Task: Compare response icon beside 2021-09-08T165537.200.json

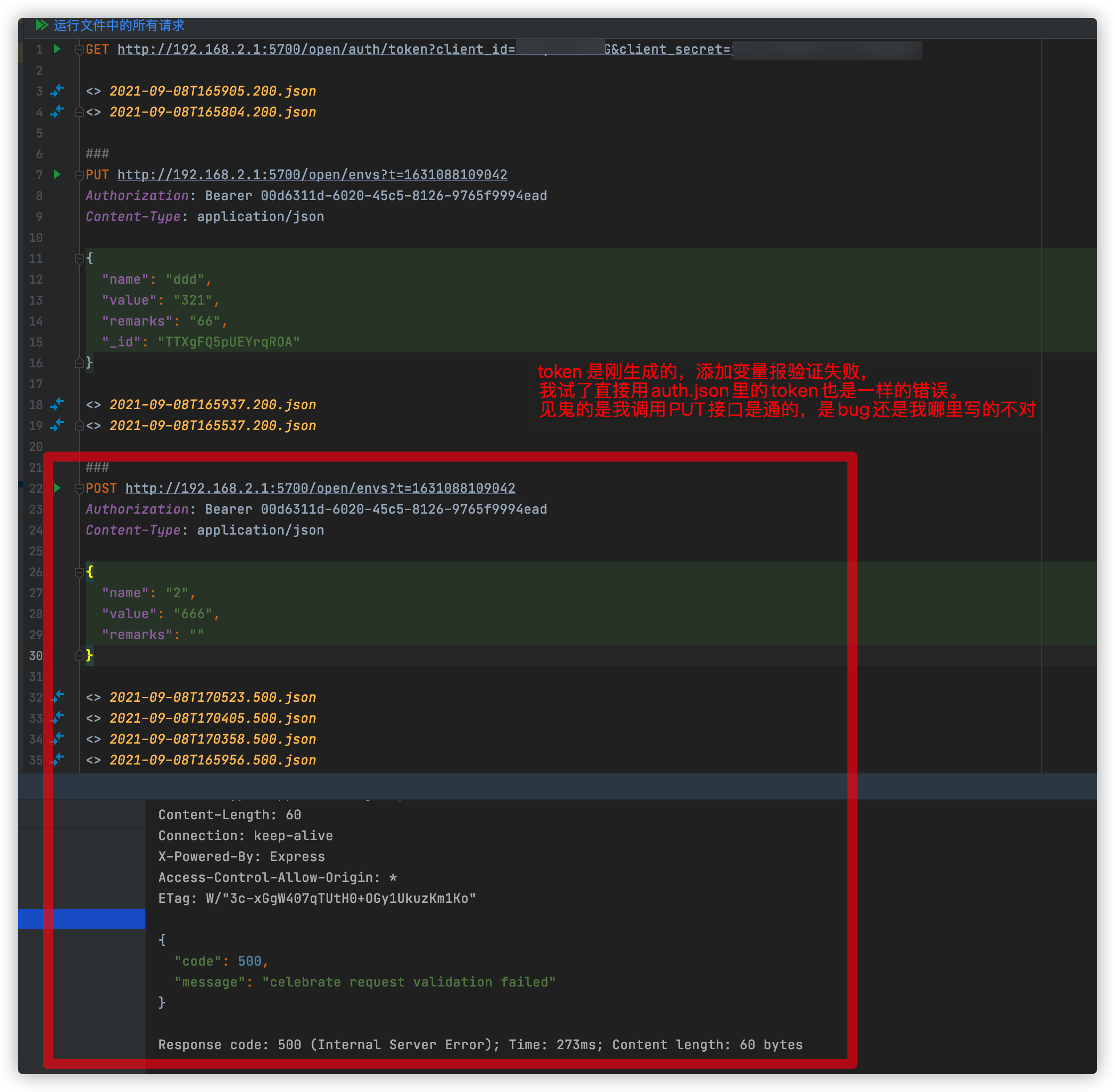Action: 57,425
